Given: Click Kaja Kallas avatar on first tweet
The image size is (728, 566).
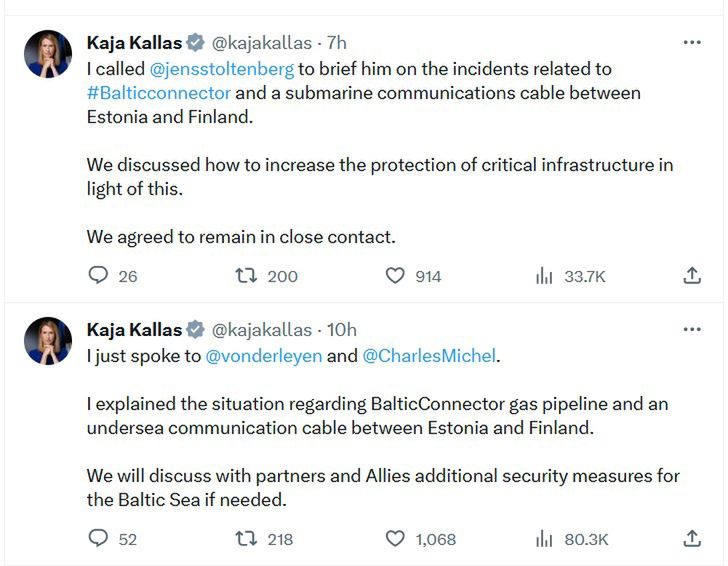Looking at the screenshot, I should tap(48, 54).
